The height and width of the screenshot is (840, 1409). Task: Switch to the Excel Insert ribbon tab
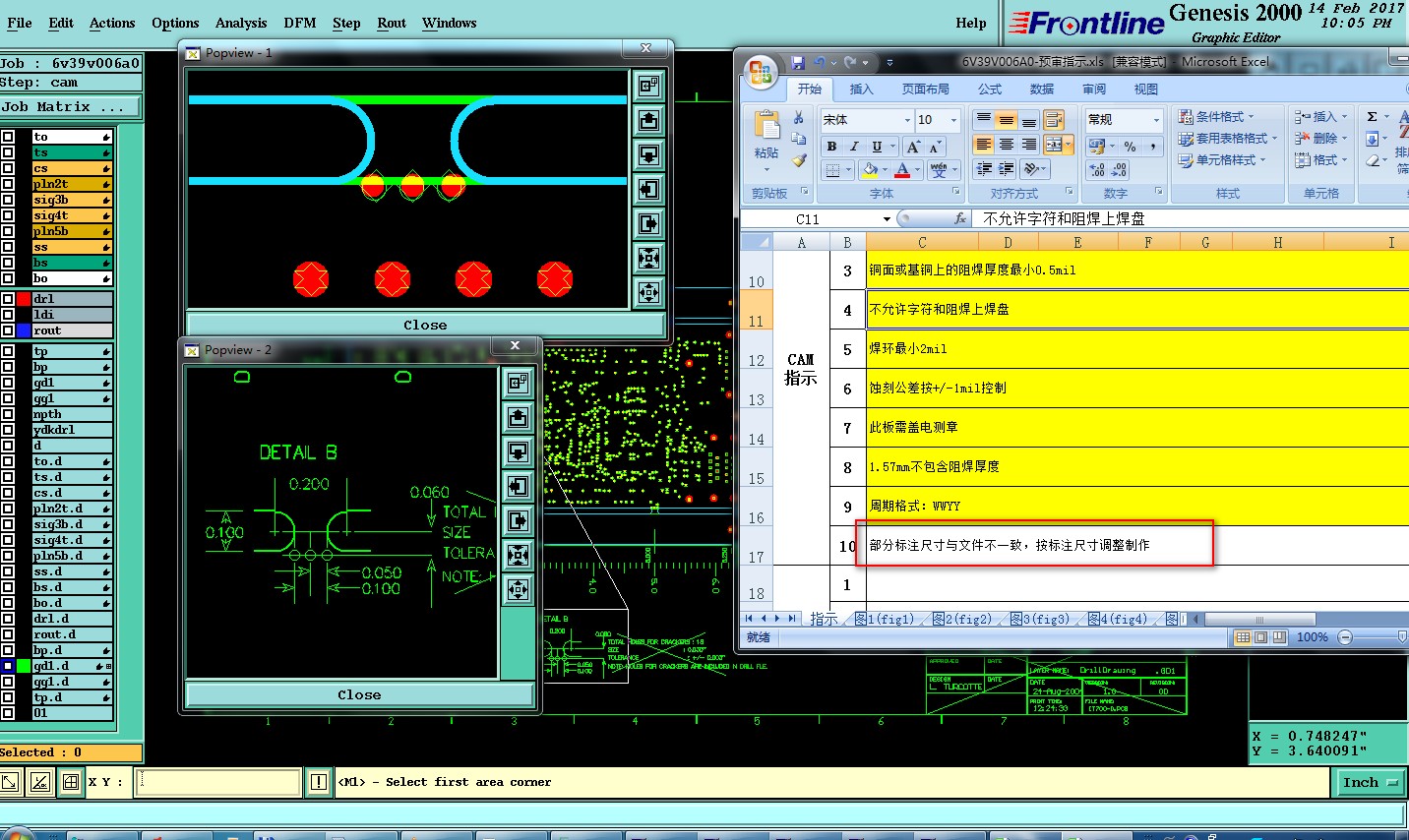861,89
